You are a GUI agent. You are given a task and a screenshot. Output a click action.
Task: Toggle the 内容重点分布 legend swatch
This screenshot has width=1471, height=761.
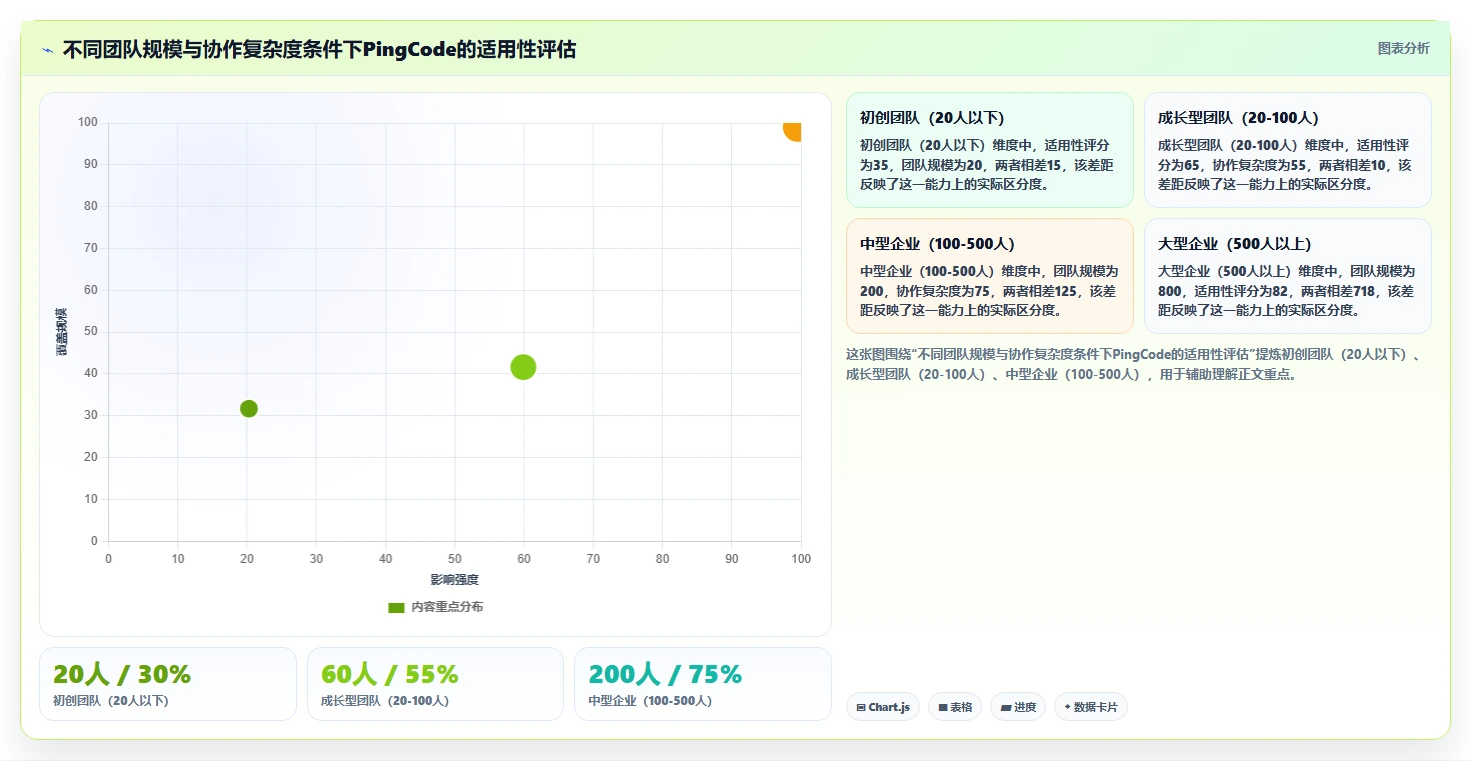pyautogui.click(x=396, y=607)
